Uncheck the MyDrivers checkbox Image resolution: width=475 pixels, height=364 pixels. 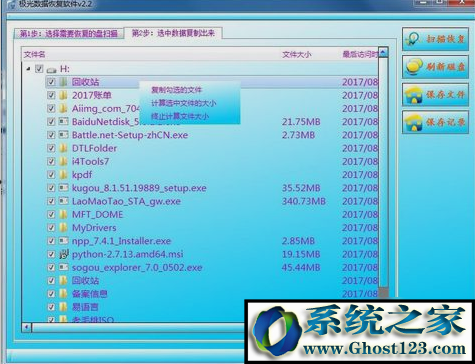tap(51, 228)
